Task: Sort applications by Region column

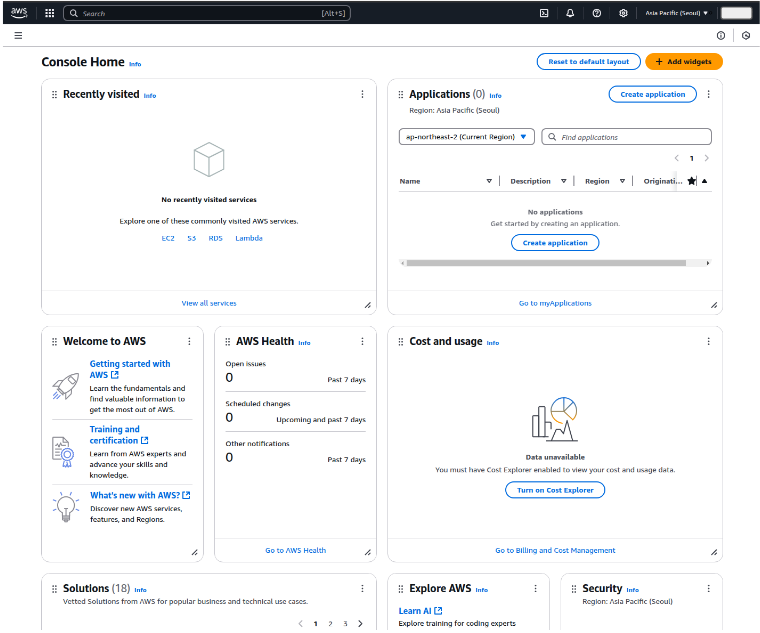Action: 622,181
